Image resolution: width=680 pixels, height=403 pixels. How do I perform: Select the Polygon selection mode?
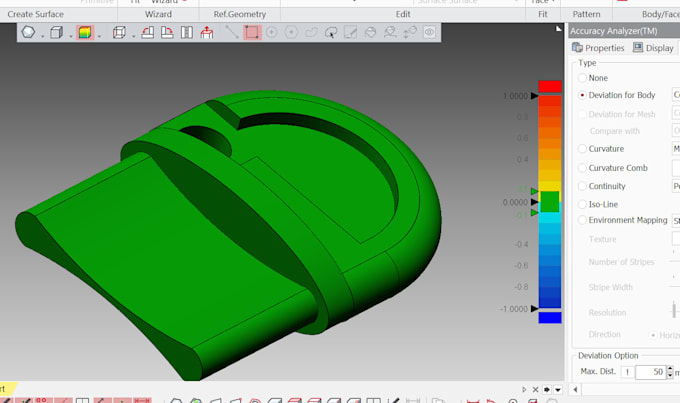point(291,32)
